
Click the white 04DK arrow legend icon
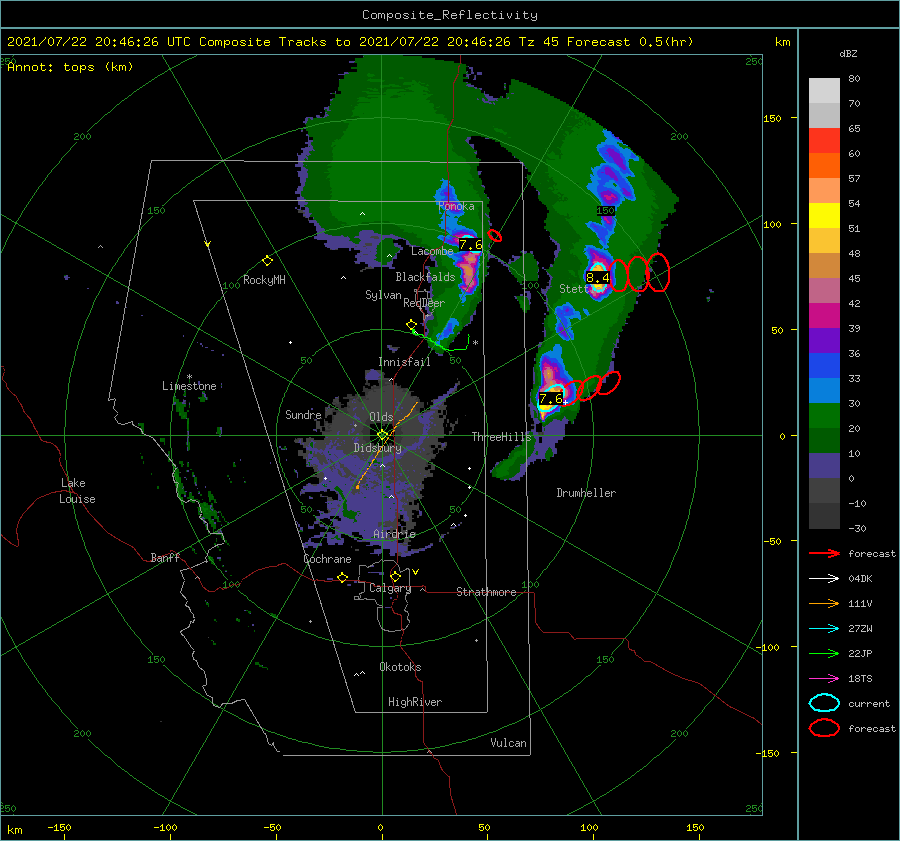tap(824, 579)
